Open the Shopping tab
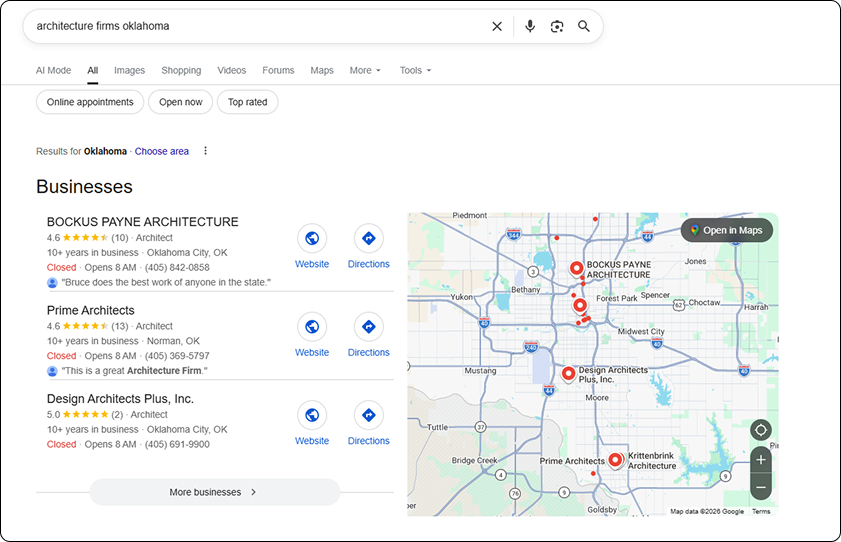Viewport: 841px width, 542px height. pyautogui.click(x=181, y=70)
